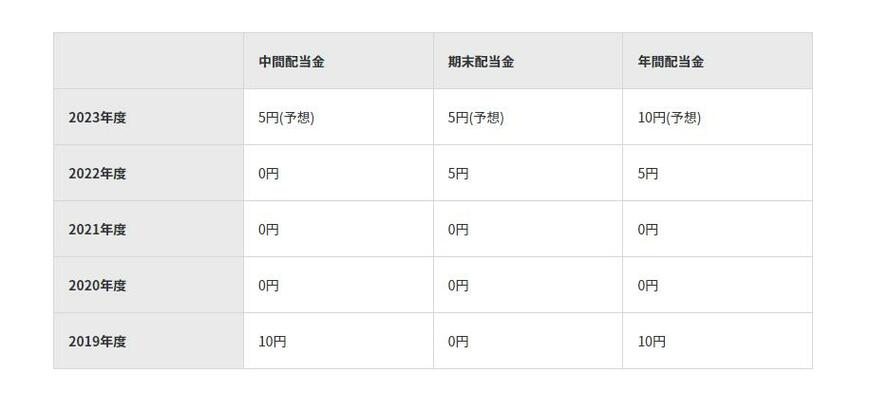The width and height of the screenshot is (870, 410).
Task: Click 2022年度 year-end dividend 5円 cell
Action: click(458, 173)
